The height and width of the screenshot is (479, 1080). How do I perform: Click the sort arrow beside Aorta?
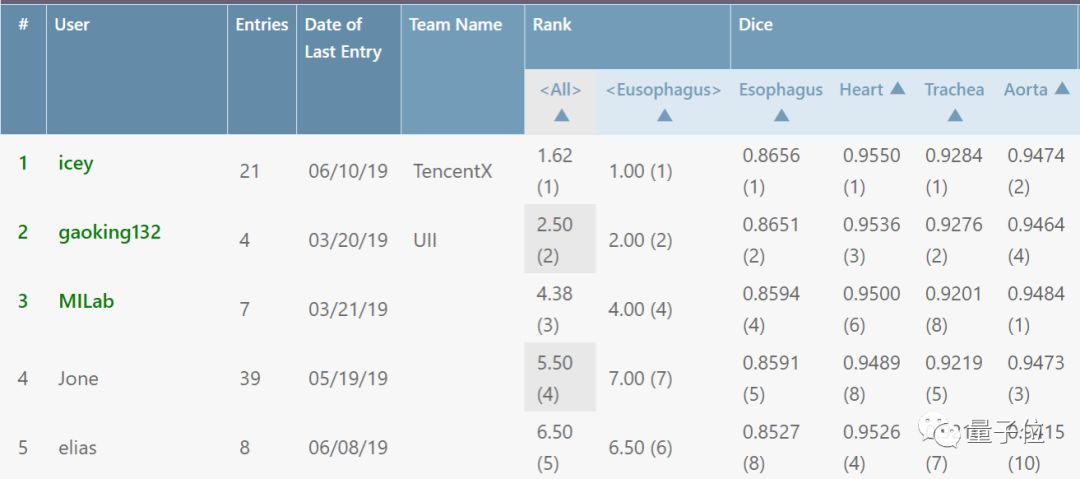click(1060, 89)
